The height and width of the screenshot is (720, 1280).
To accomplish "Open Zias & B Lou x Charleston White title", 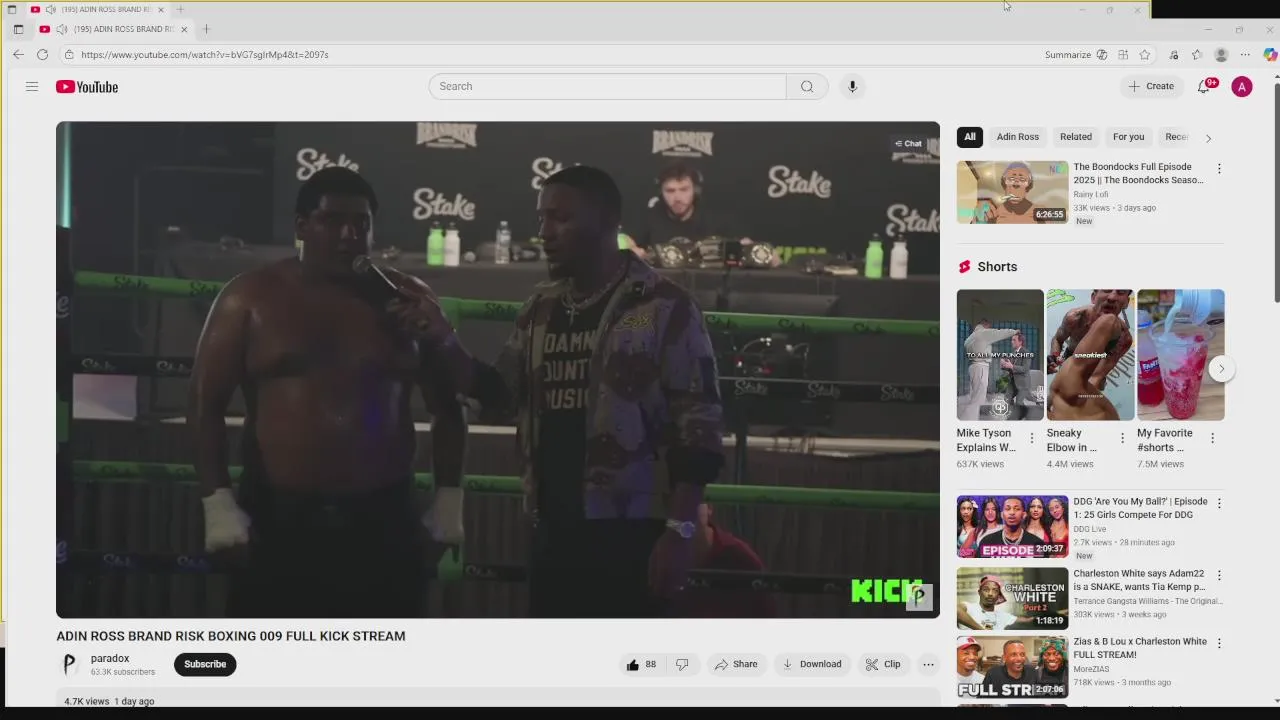I will click(x=1140, y=648).
